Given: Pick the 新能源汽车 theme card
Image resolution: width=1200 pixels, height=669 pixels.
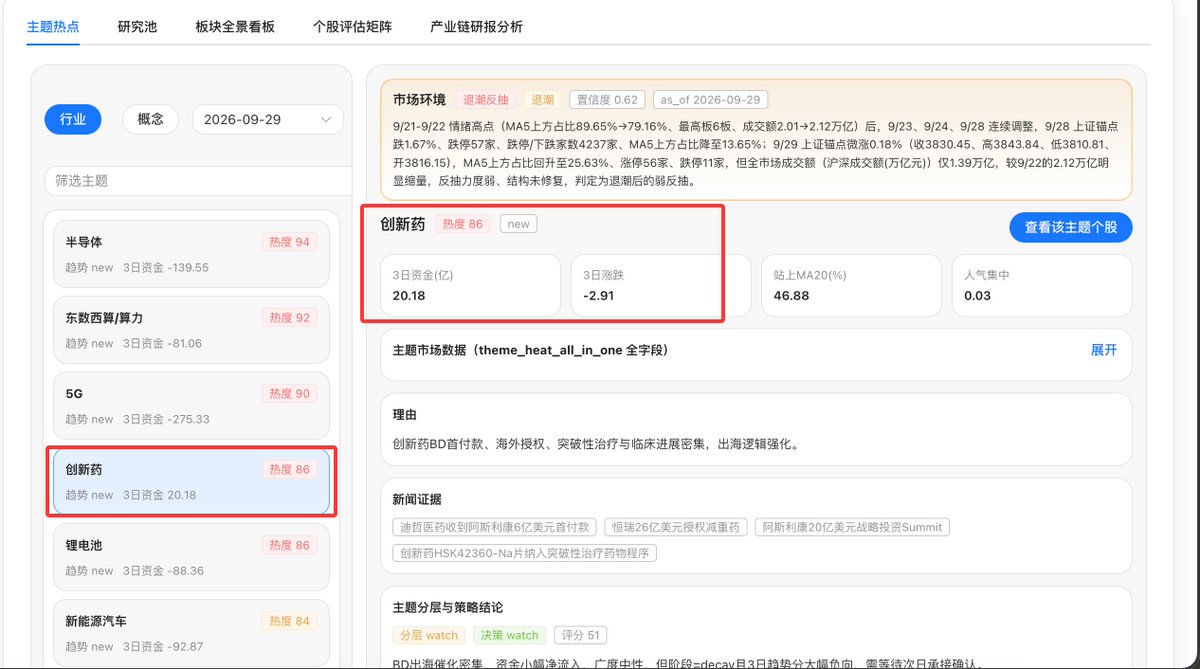Looking at the screenshot, I should (x=191, y=634).
